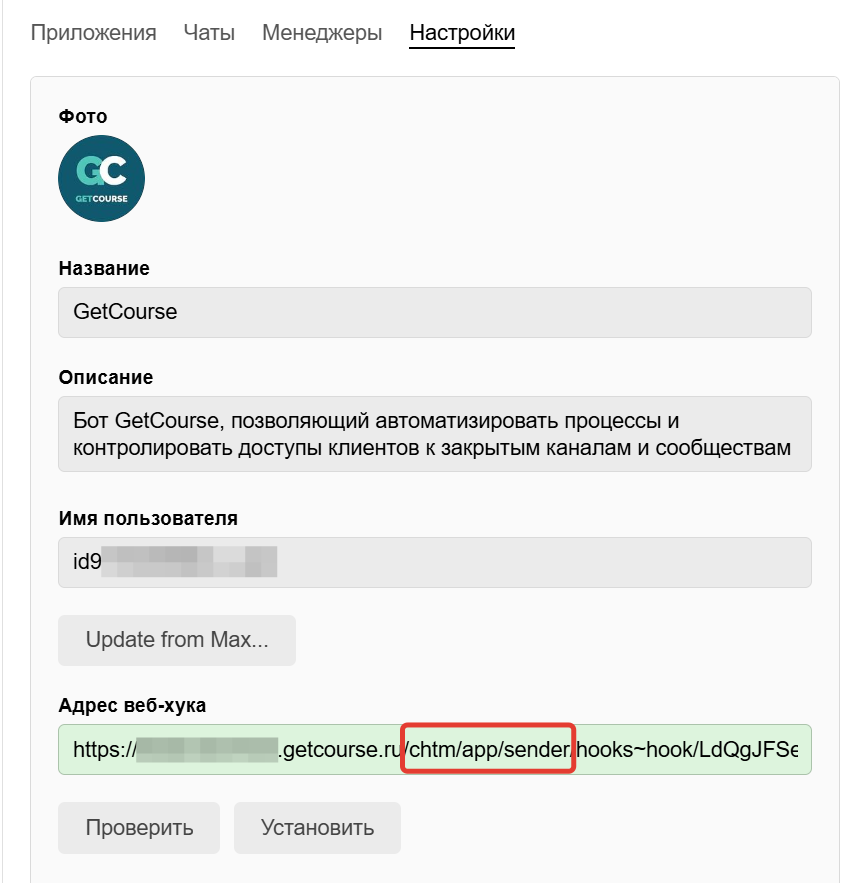Click the Имя пользователя field
The width and height of the screenshot is (860, 883).
(435, 562)
